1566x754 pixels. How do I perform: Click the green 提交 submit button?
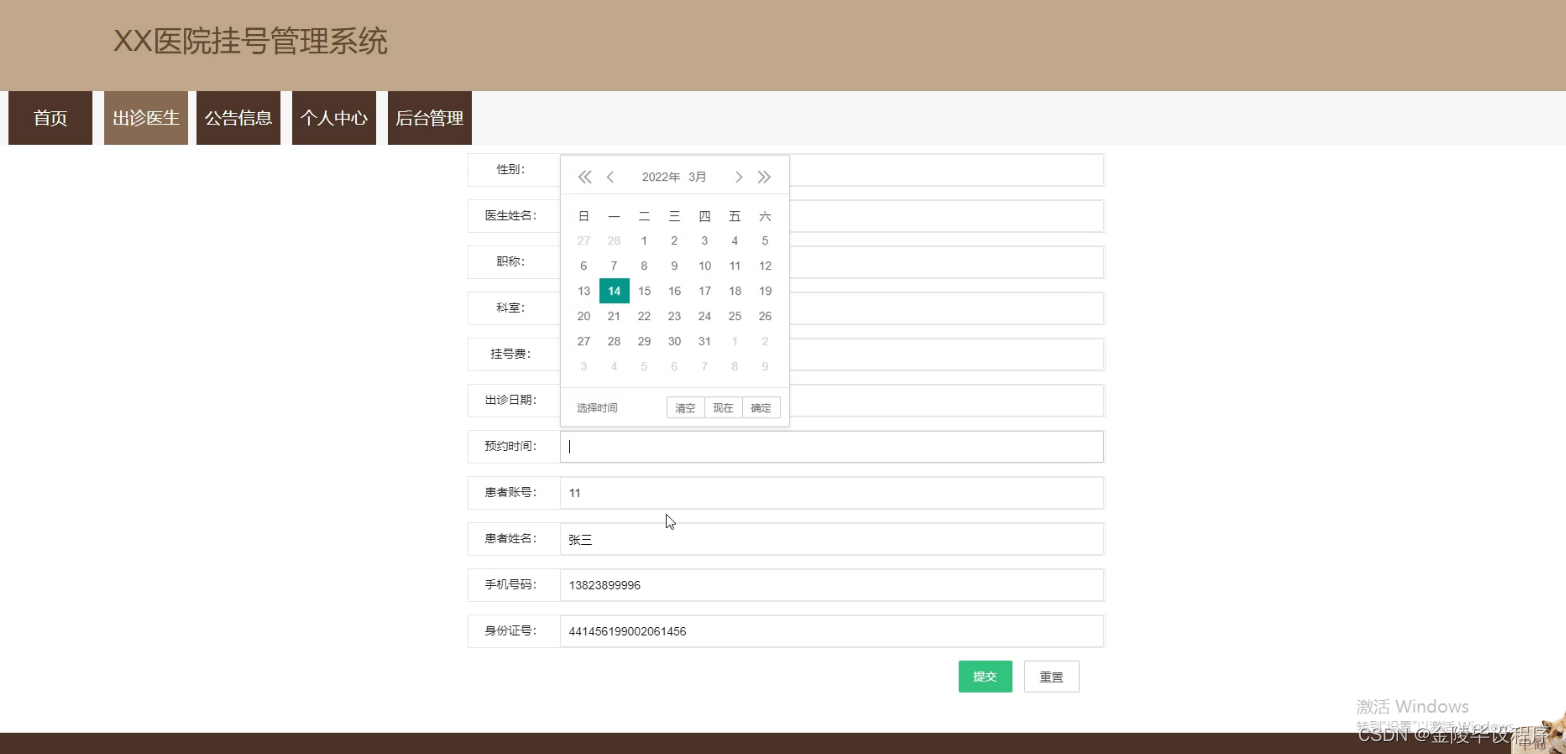click(984, 676)
